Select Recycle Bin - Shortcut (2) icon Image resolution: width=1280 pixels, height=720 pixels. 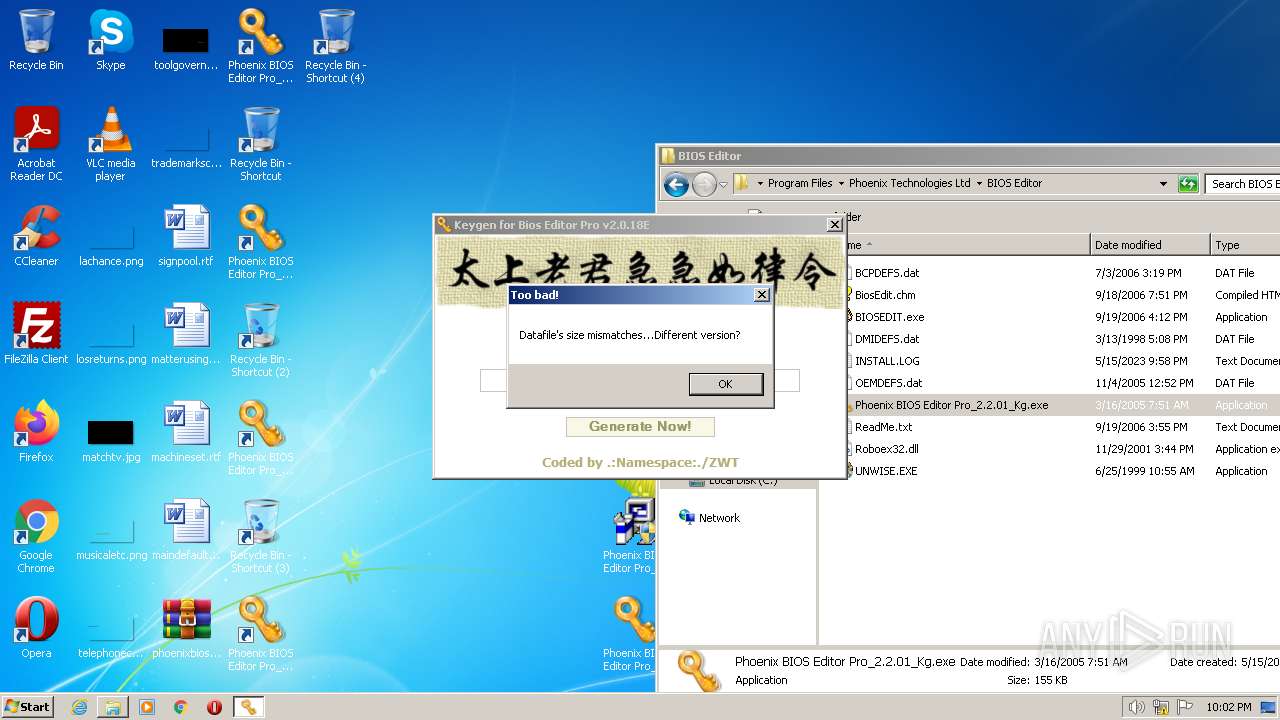click(261, 341)
